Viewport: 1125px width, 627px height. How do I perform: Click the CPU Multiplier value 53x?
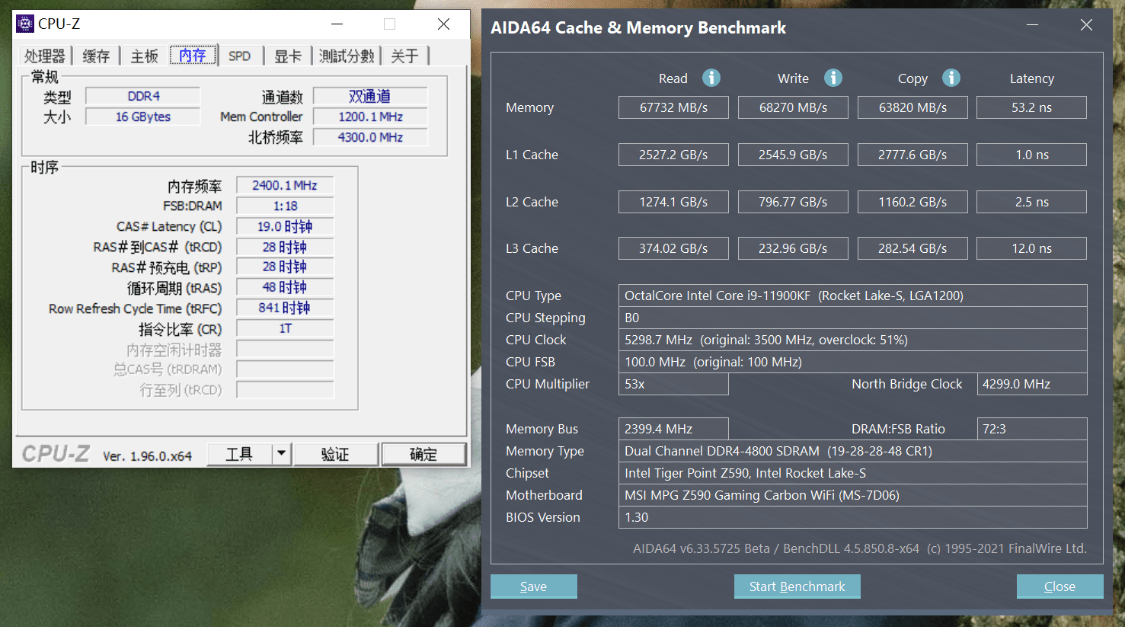pos(674,384)
